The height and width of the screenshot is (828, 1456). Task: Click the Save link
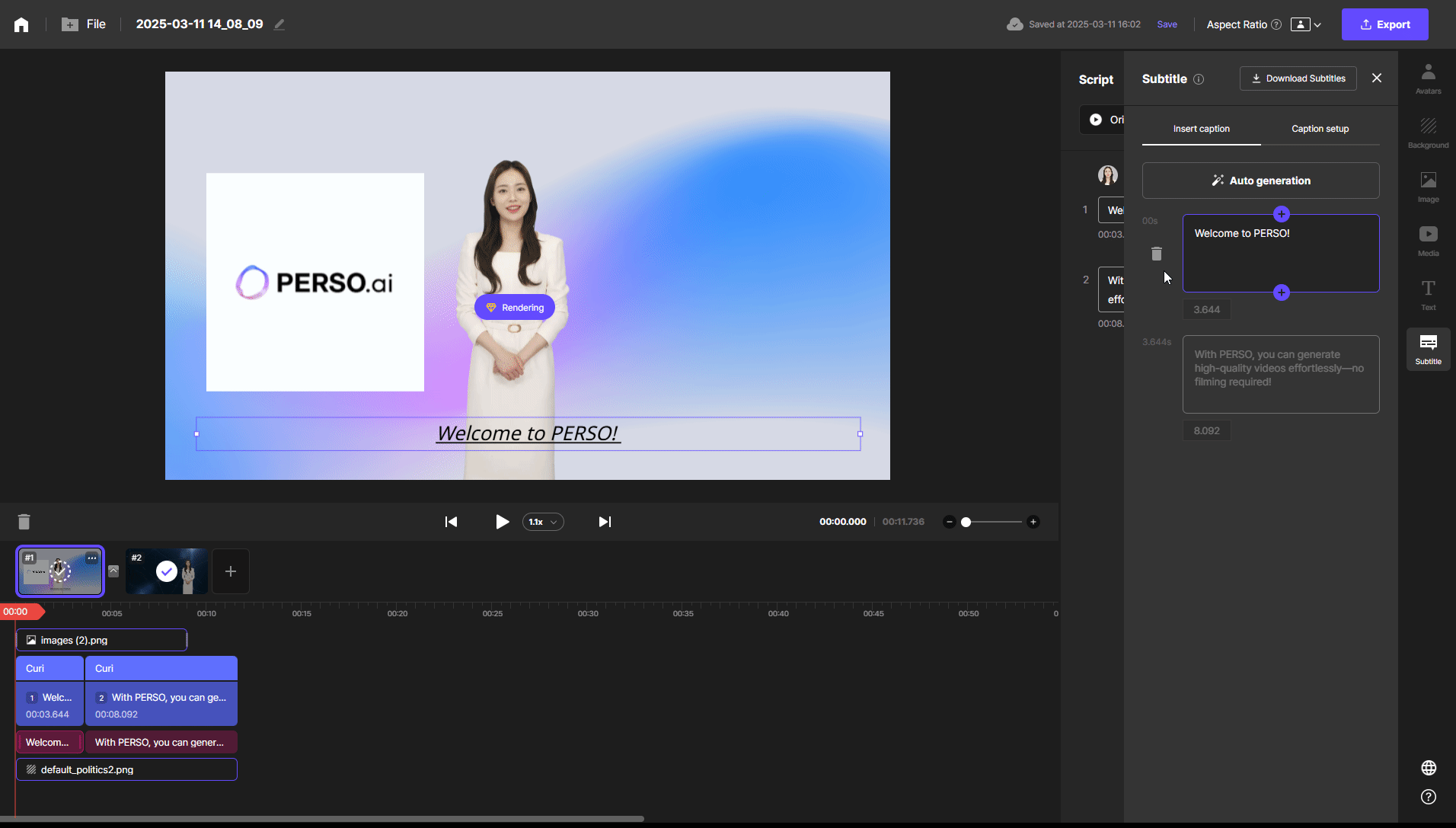tap(1167, 24)
